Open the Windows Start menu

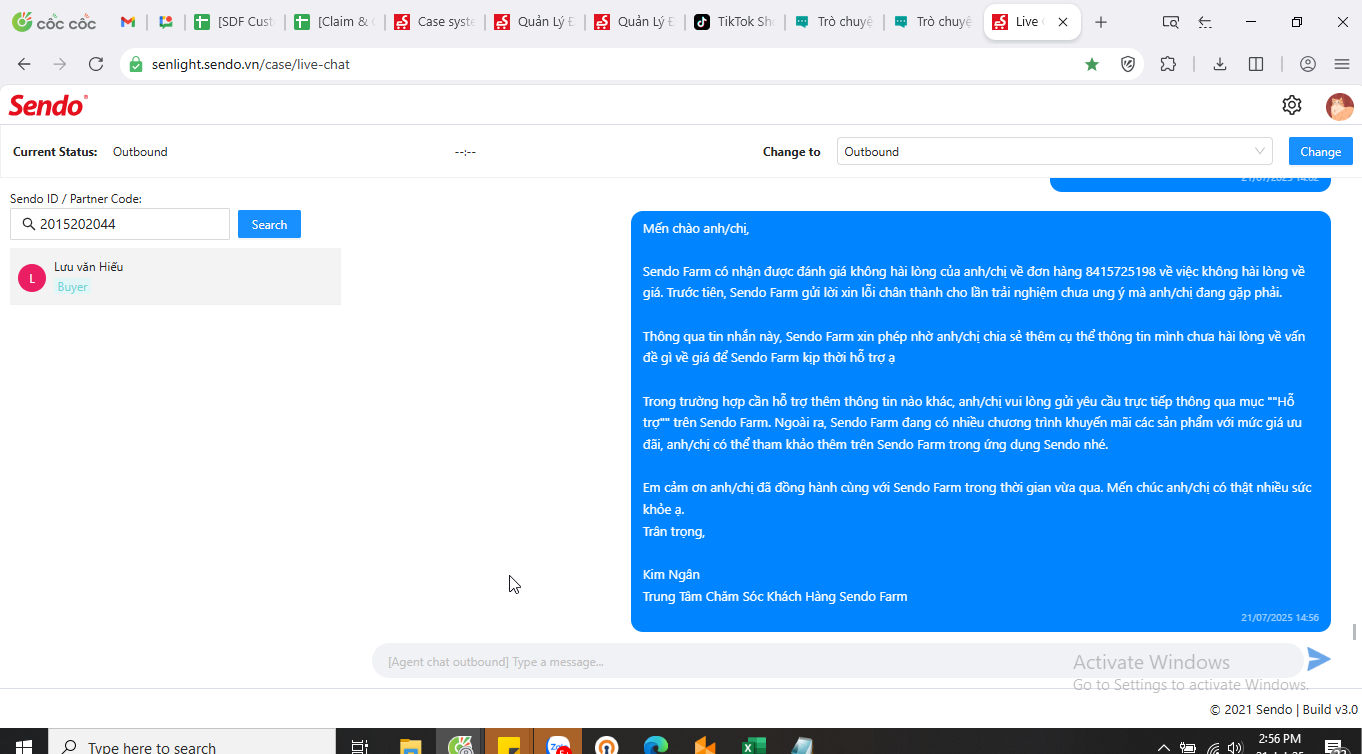(22, 745)
